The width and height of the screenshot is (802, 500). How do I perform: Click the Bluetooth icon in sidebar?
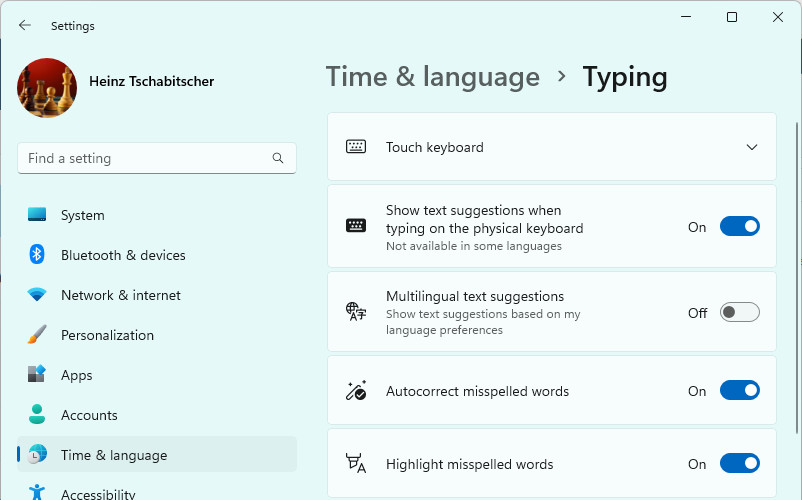(37, 255)
